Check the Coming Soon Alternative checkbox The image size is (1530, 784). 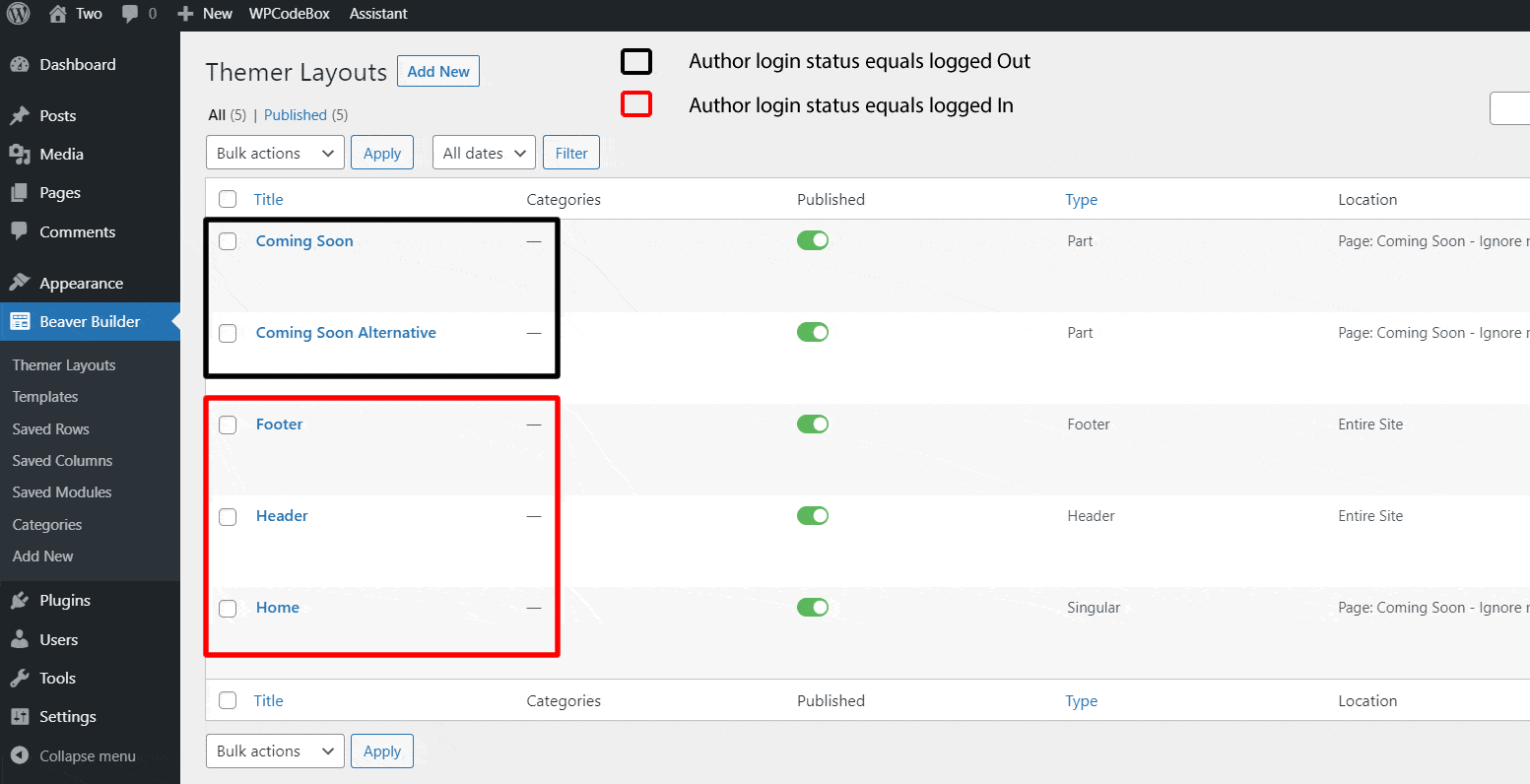228,333
